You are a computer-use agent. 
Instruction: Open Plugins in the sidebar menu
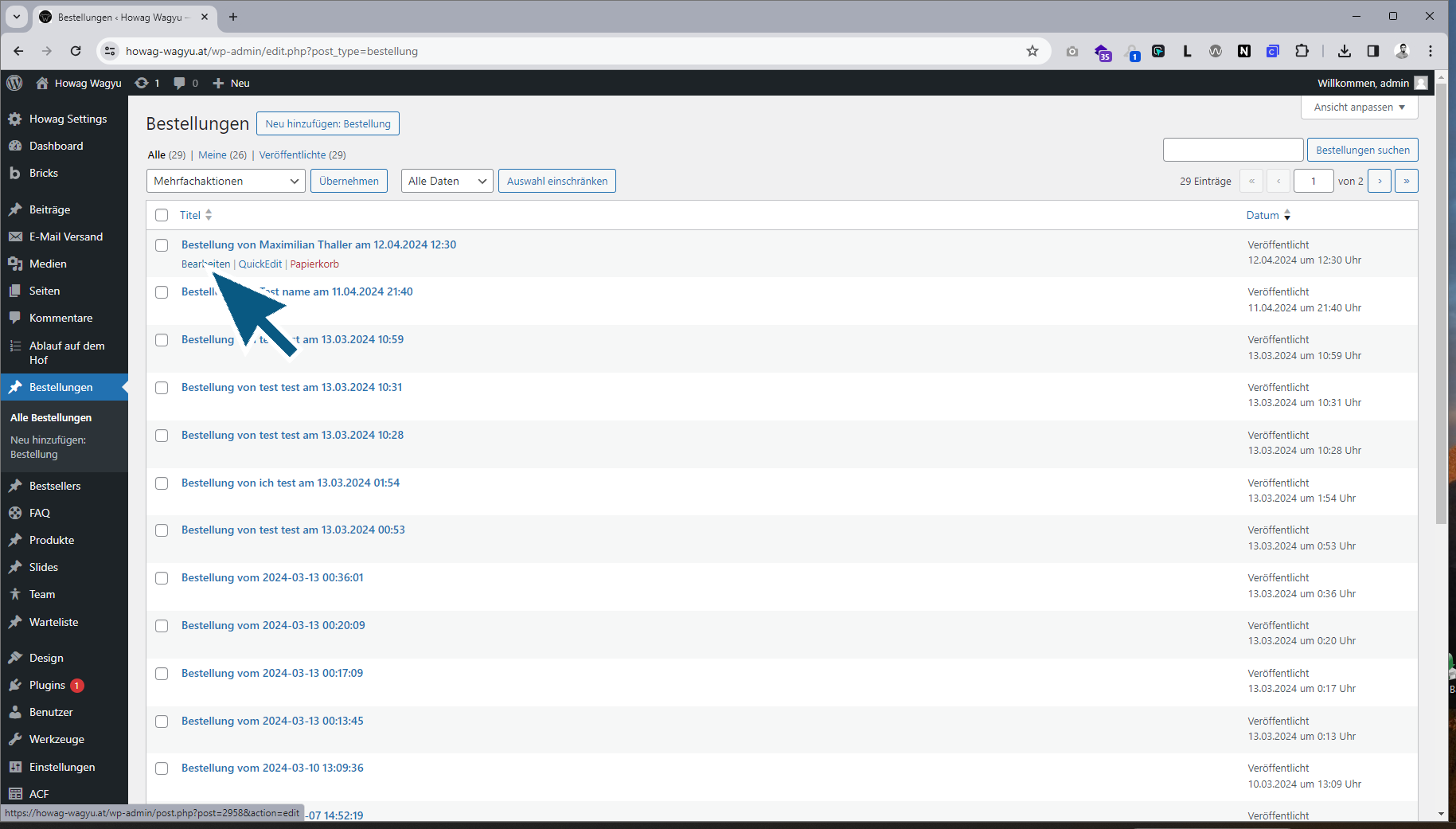(x=47, y=685)
